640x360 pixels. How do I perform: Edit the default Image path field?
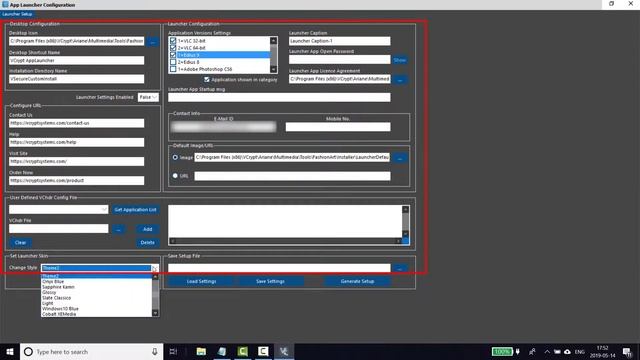(292, 157)
